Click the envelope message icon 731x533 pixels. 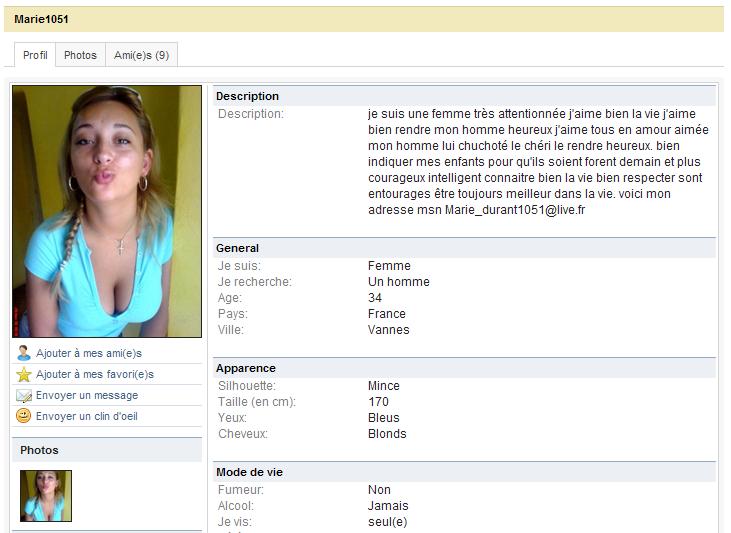(24, 395)
